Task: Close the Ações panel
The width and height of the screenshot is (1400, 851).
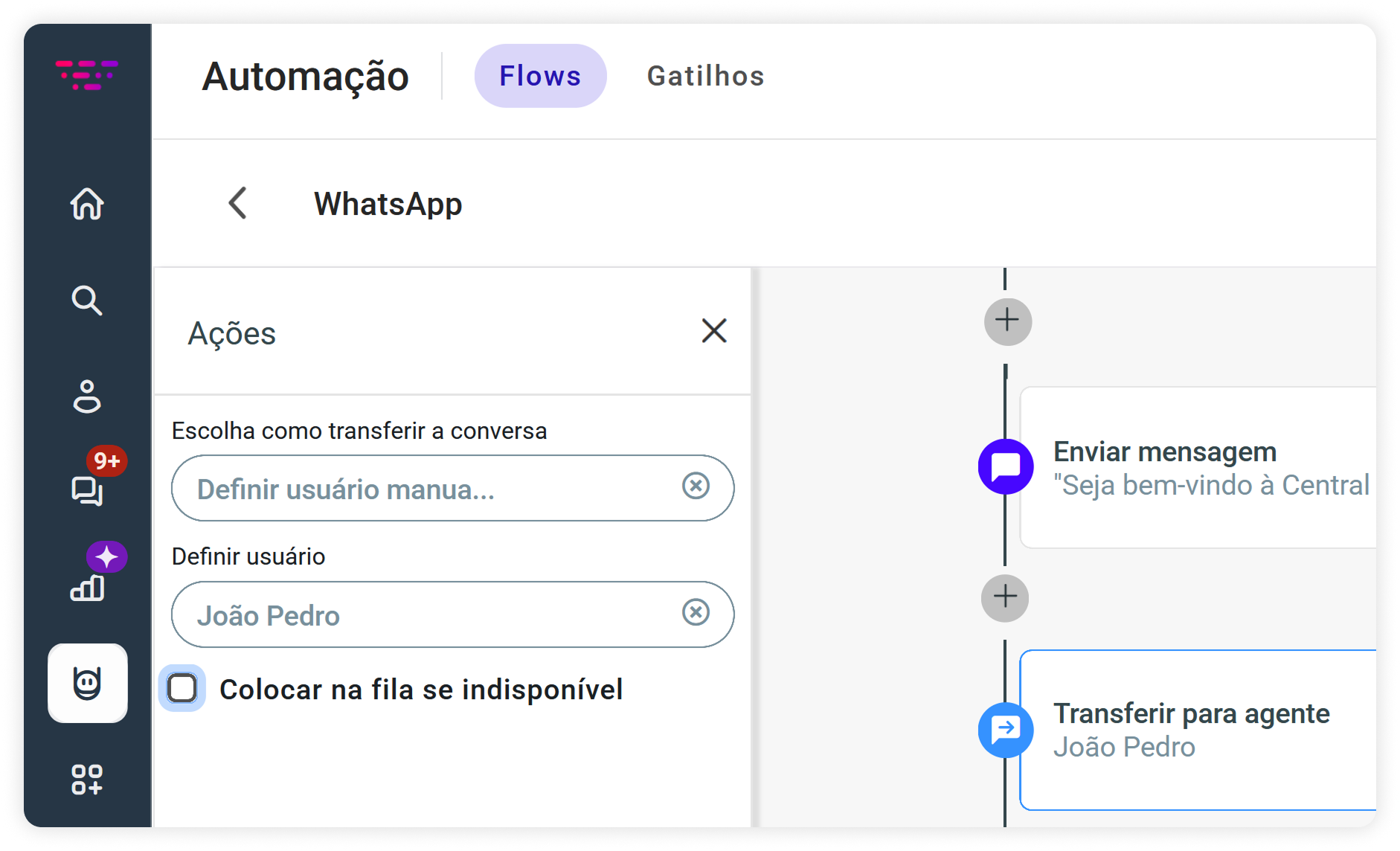Action: pyautogui.click(x=714, y=331)
